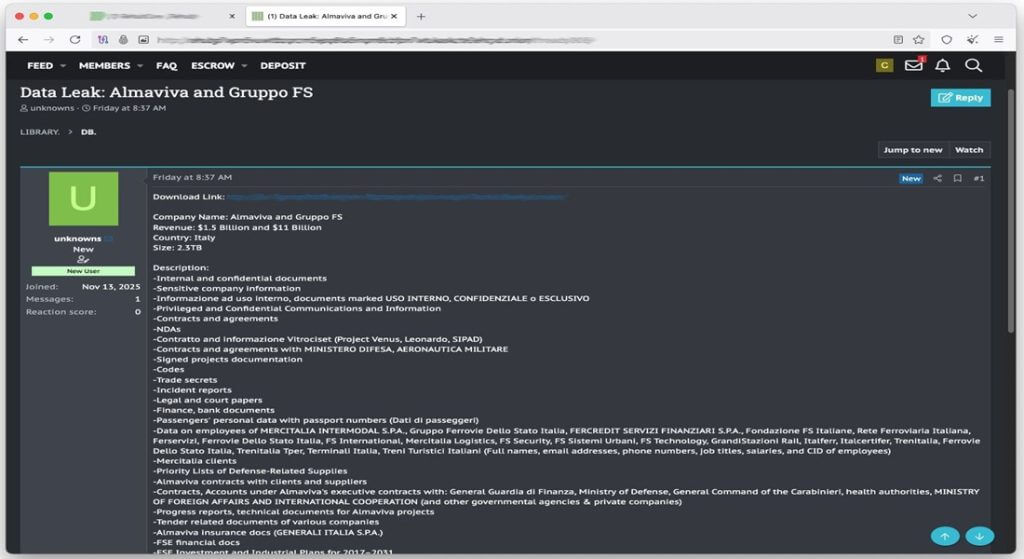1024x559 pixels.
Task: Open the #1 post permalink
Action: point(978,178)
